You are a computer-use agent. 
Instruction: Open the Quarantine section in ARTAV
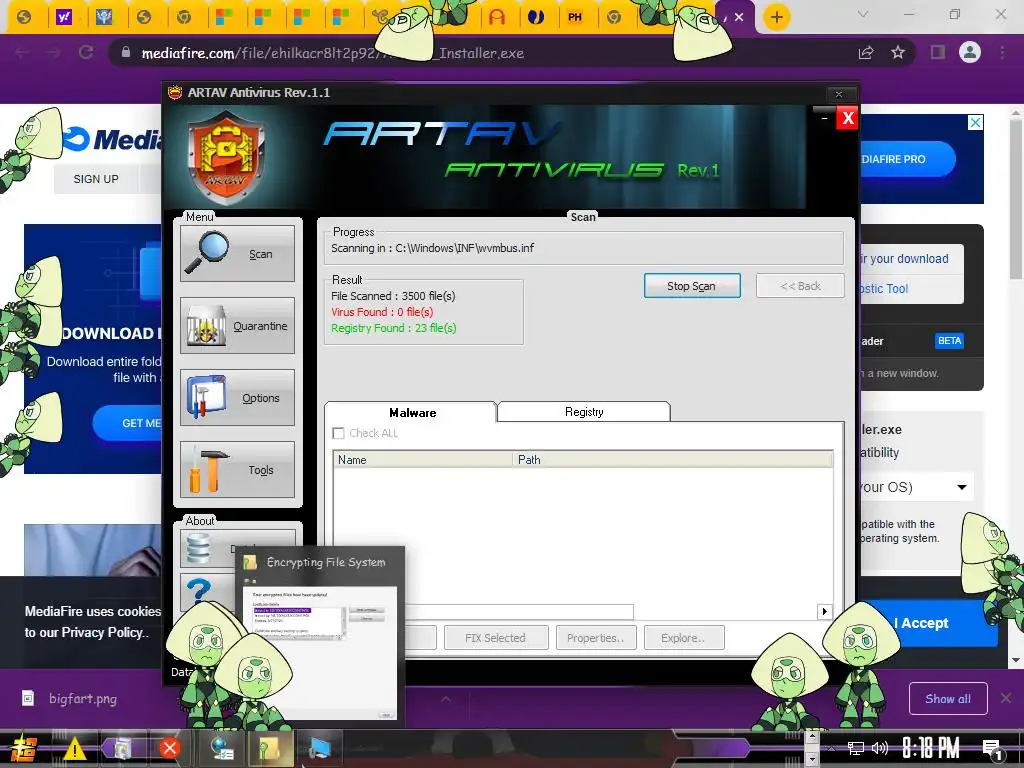pyautogui.click(x=237, y=325)
